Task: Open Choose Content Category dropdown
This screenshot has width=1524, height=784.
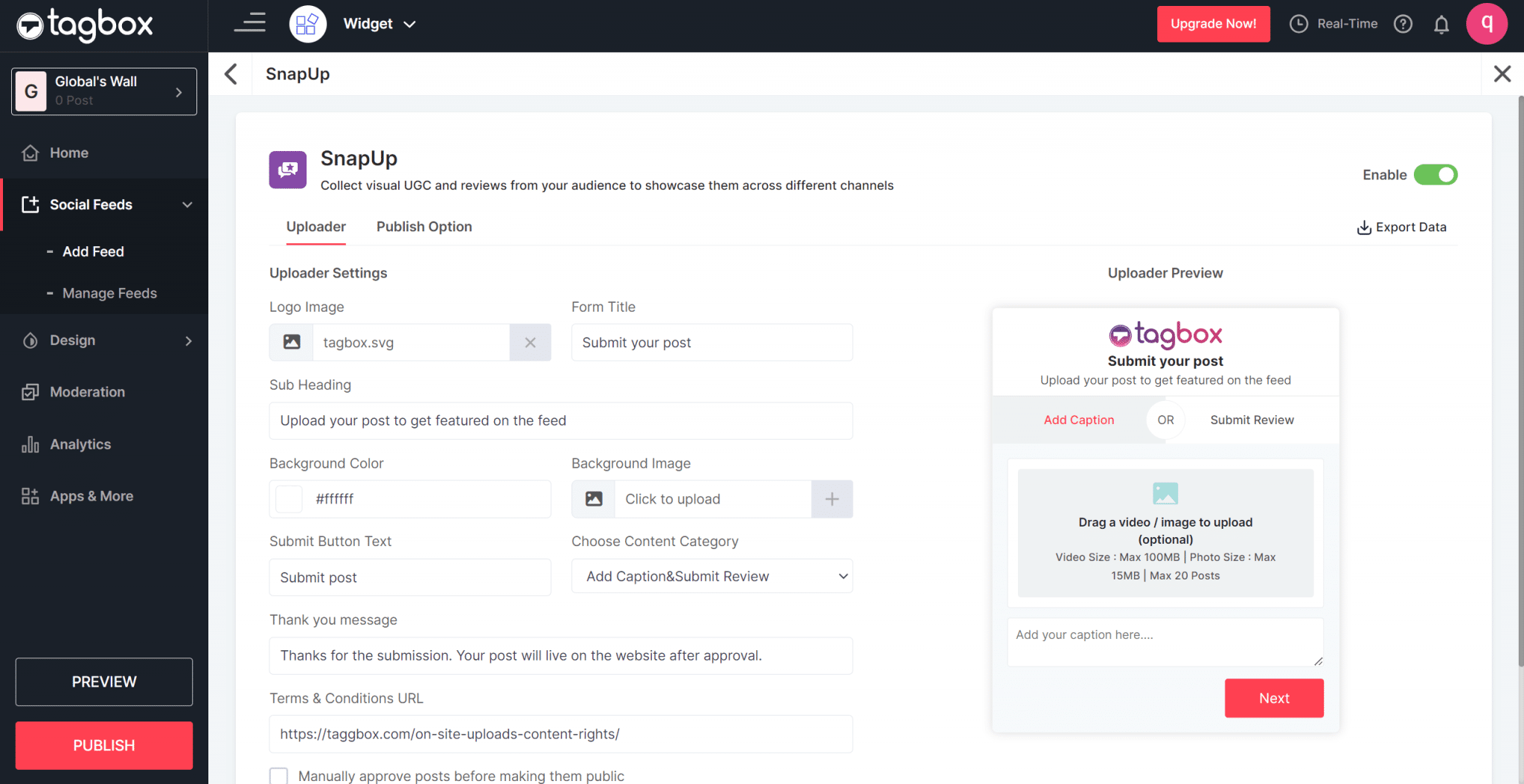Action: [x=711, y=576]
